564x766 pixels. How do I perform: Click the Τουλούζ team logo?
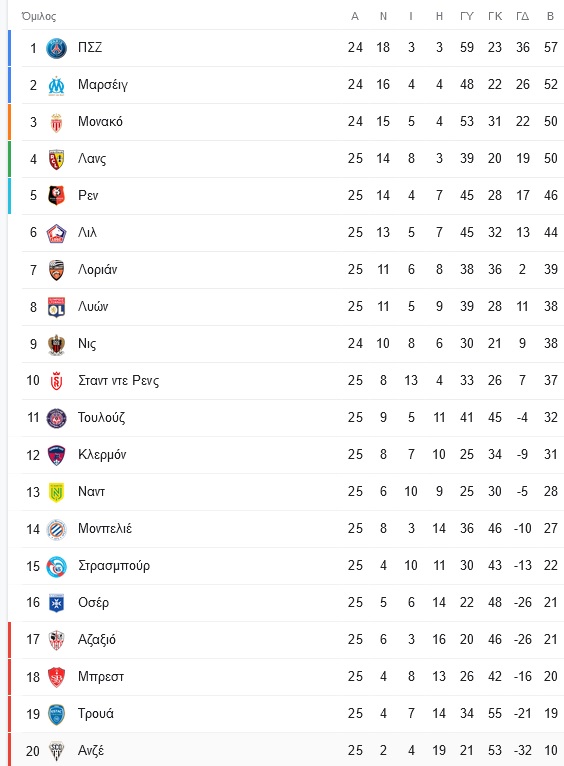coord(56,418)
